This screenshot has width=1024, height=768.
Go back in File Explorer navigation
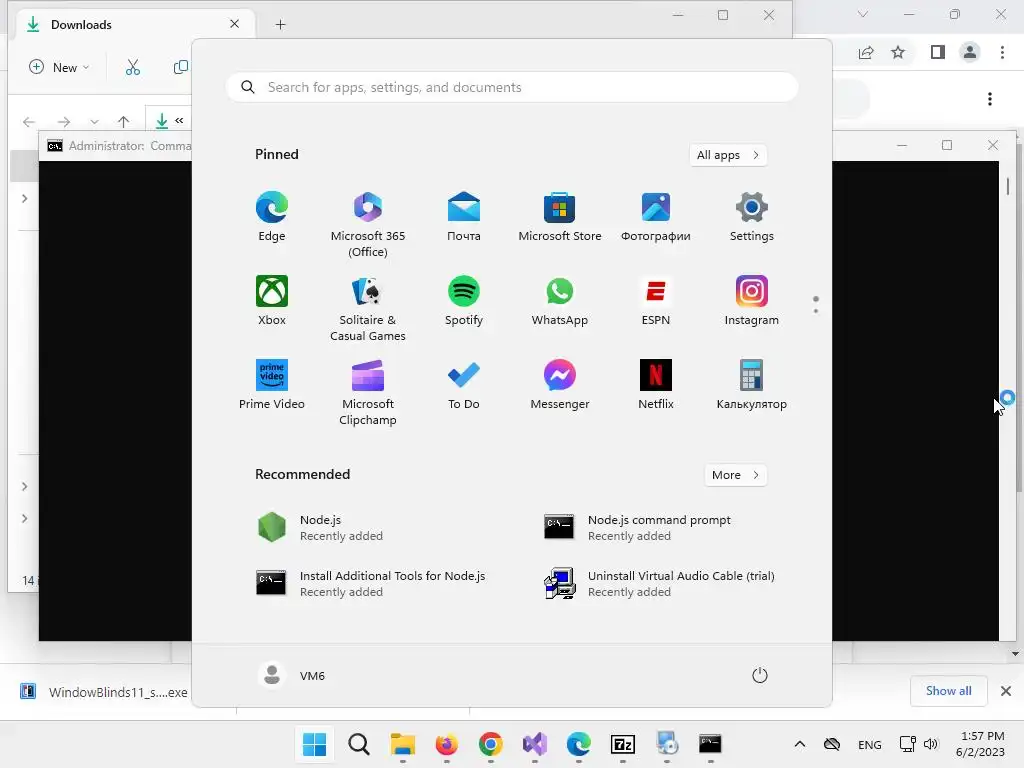(29, 121)
